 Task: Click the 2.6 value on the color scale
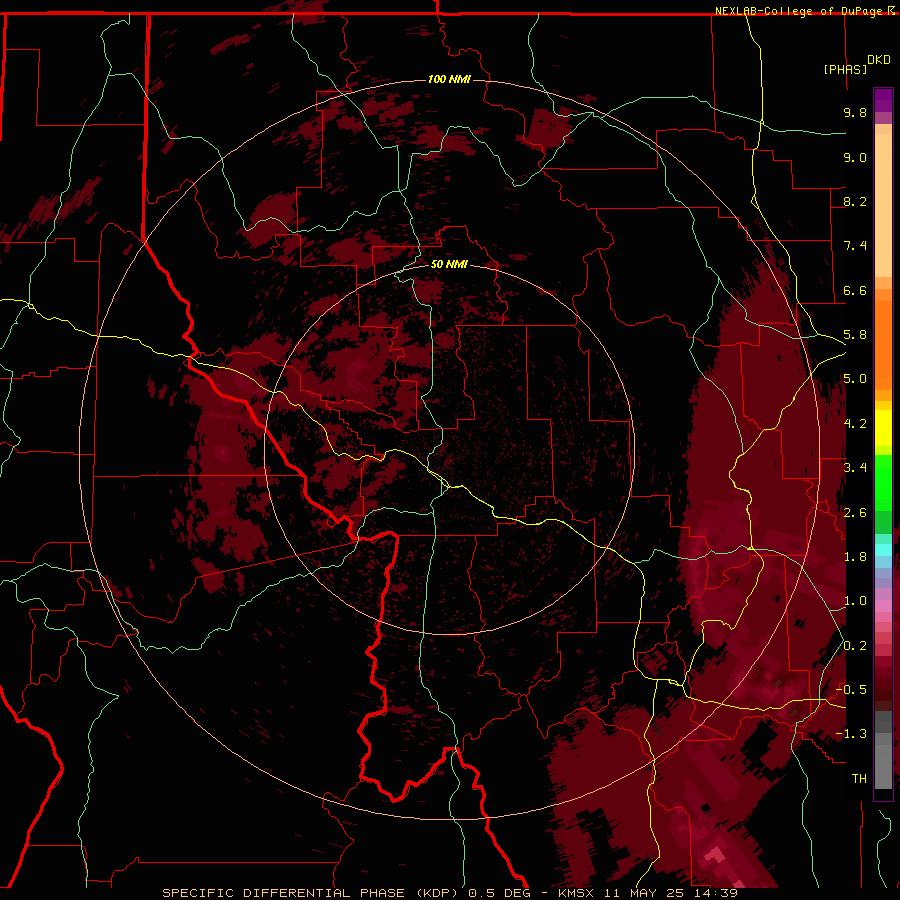[855, 513]
